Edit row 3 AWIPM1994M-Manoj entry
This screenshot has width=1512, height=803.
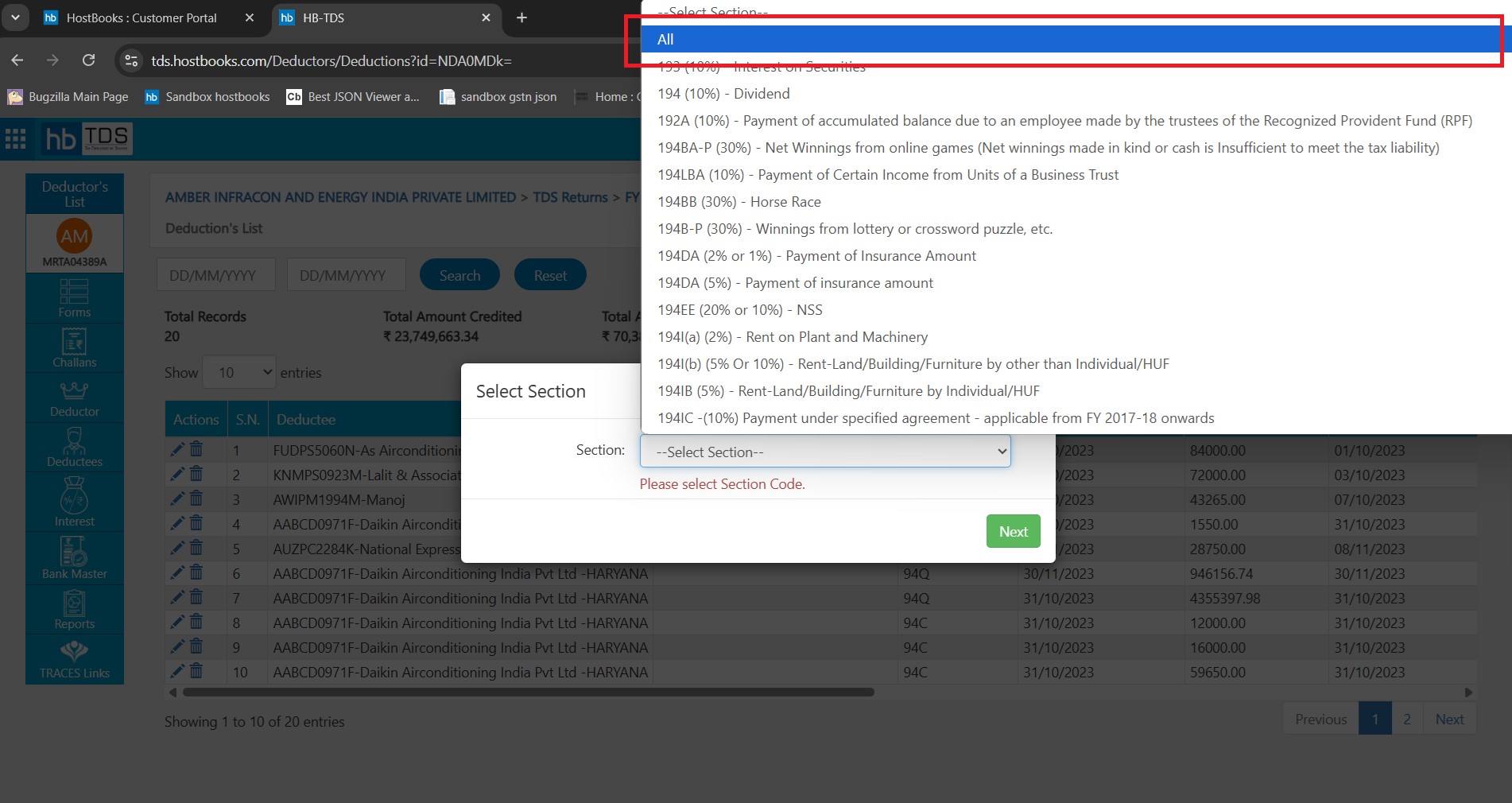pyautogui.click(x=177, y=499)
